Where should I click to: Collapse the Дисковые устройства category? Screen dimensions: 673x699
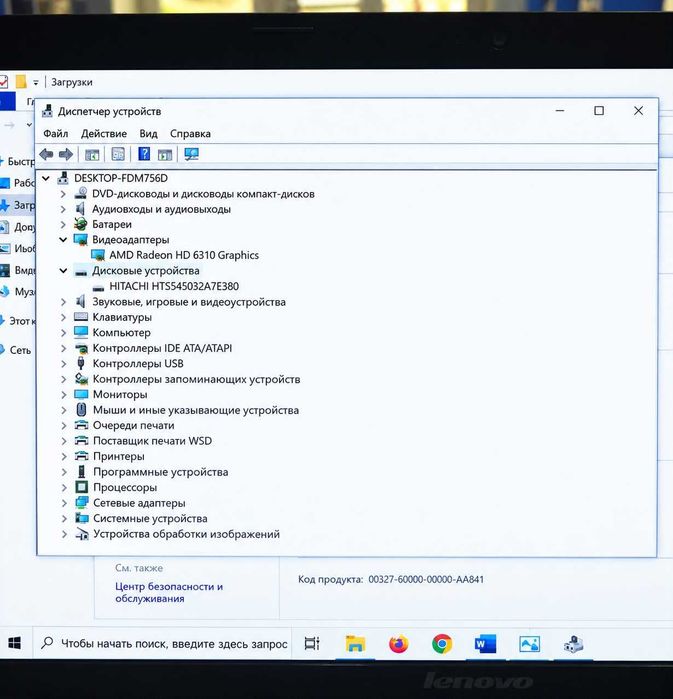tap(63, 271)
